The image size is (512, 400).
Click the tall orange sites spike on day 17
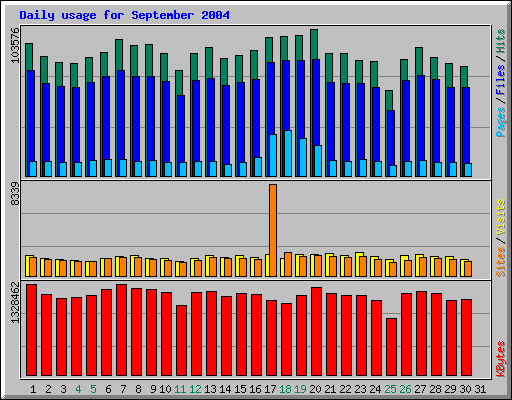pyautogui.click(x=273, y=230)
